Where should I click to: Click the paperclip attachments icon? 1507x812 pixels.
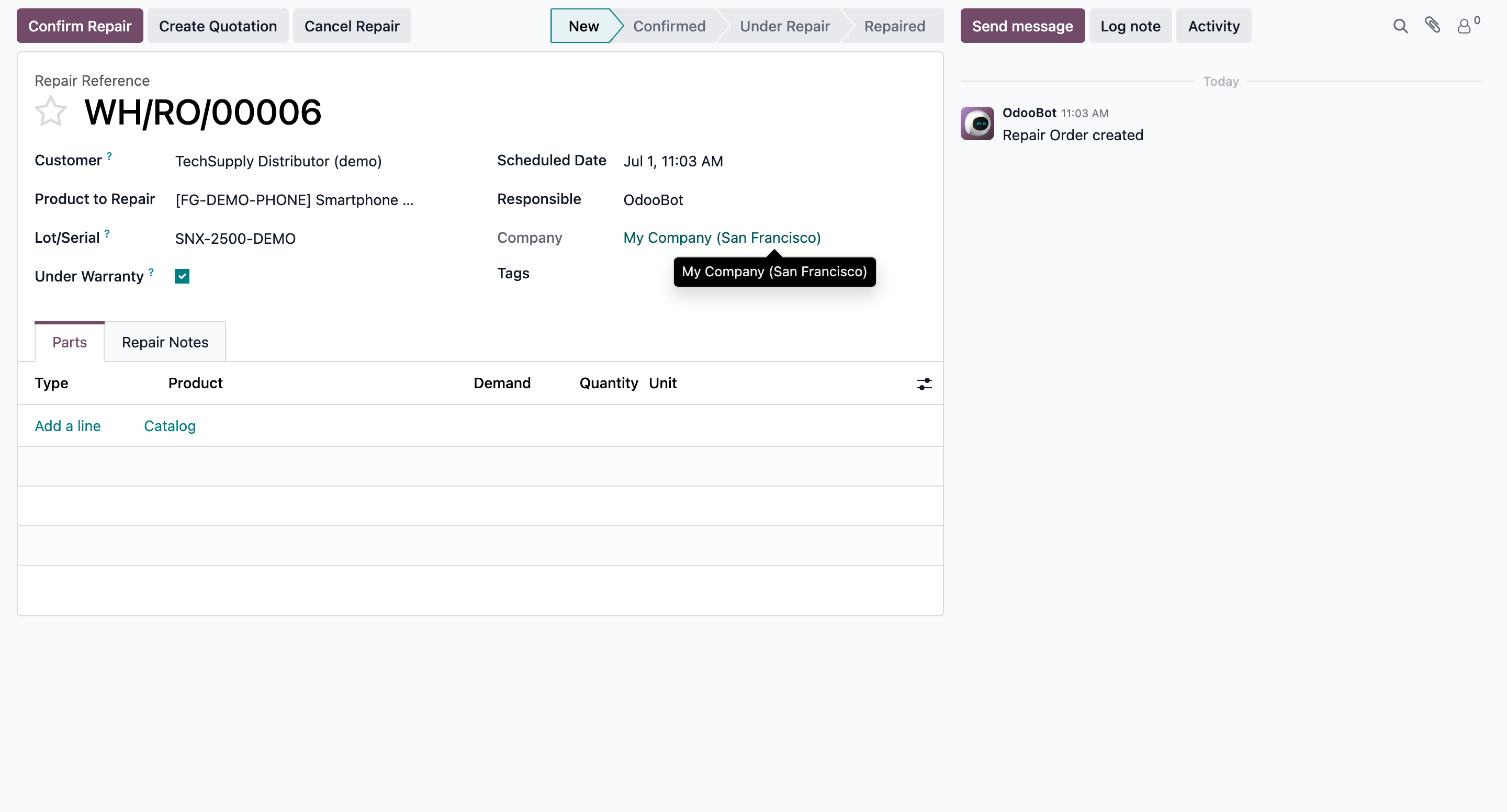click(x=1433, y=25)
